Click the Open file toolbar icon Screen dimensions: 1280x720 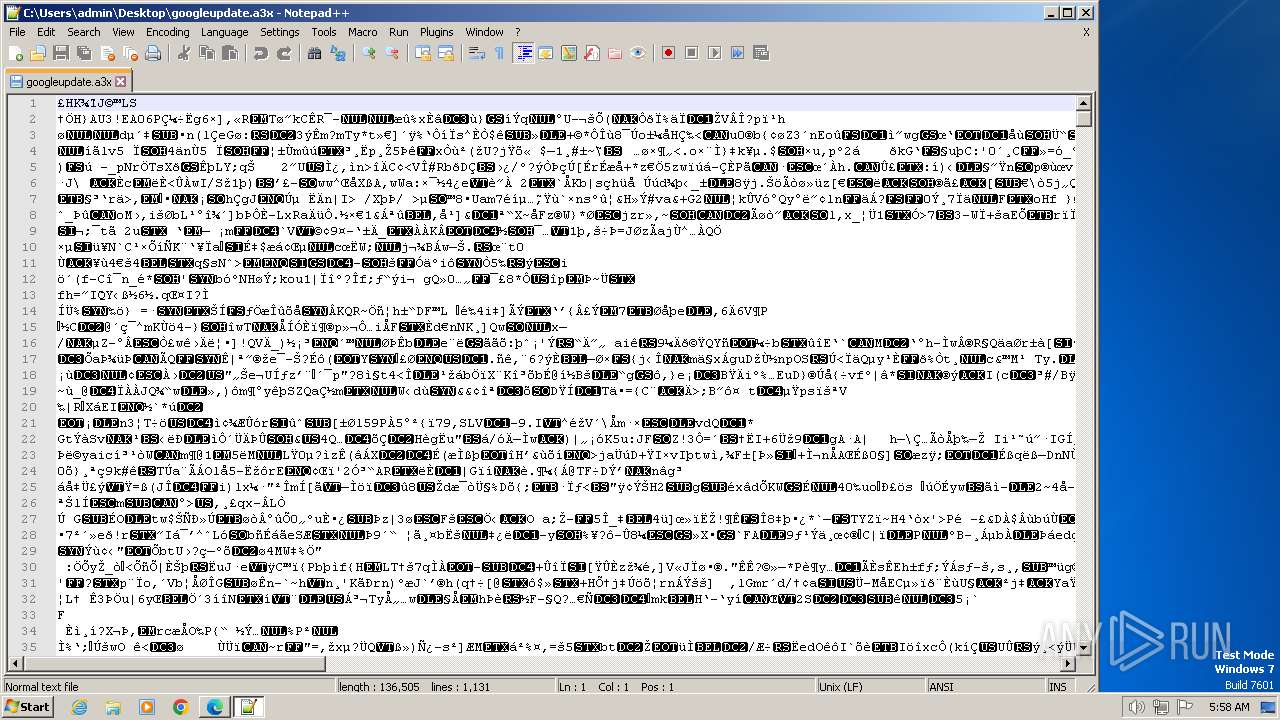coord(38,53)
